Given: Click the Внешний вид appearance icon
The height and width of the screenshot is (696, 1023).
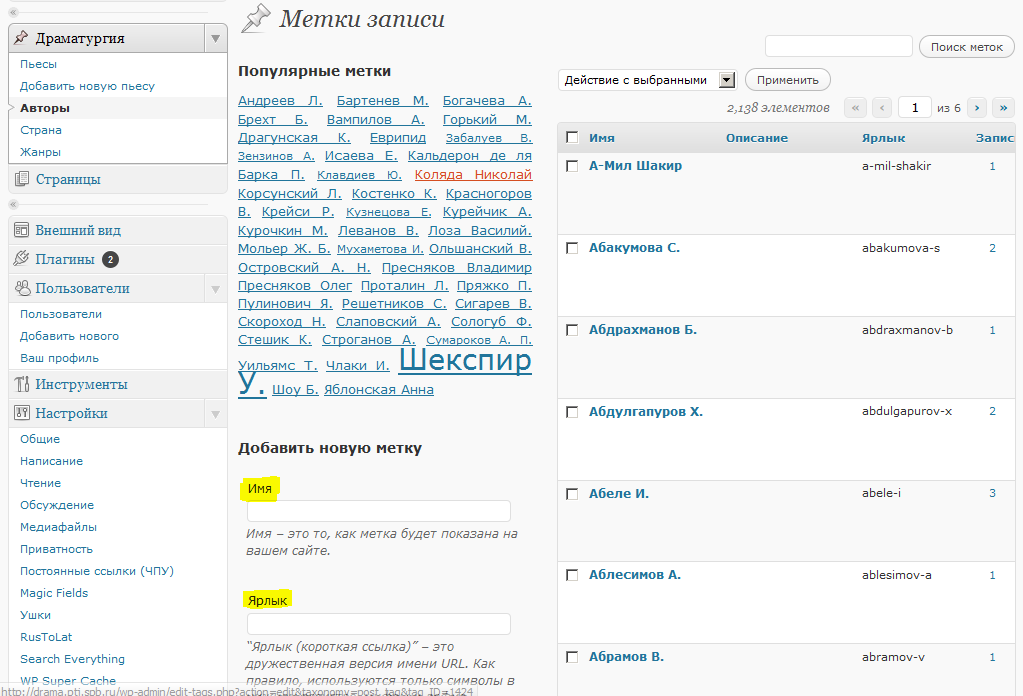Looking at the screenshot, I should pyautogui.click(x=21, y=230).
